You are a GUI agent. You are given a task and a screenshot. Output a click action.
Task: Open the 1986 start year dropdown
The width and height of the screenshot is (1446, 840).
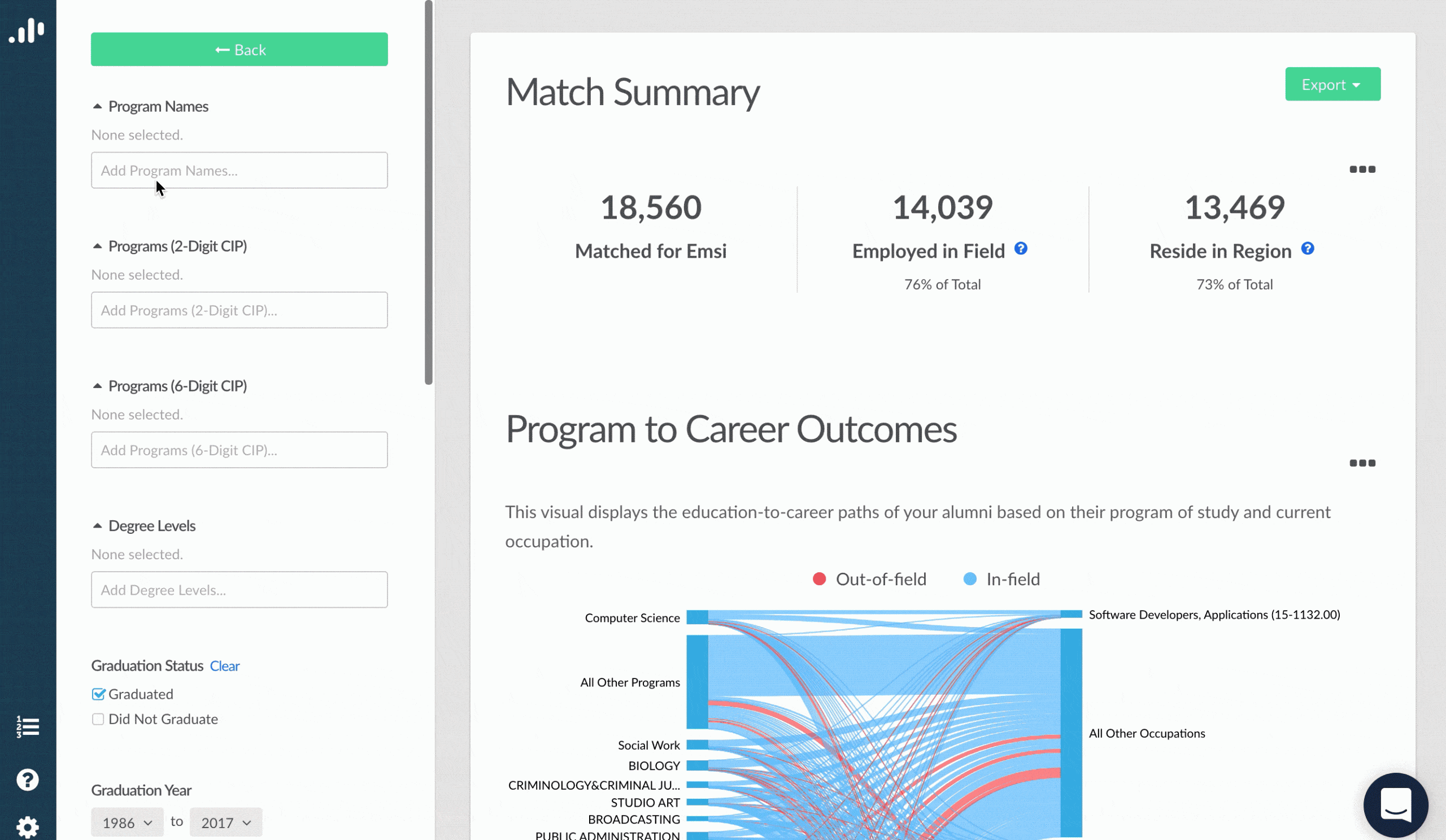coord(127,823)
